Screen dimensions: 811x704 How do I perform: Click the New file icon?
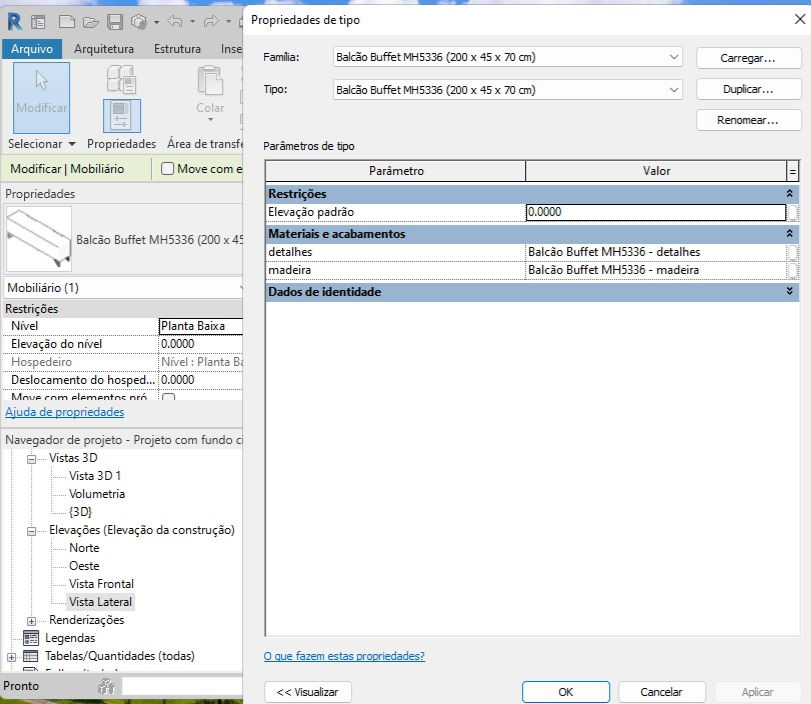(x=67, y=22)
